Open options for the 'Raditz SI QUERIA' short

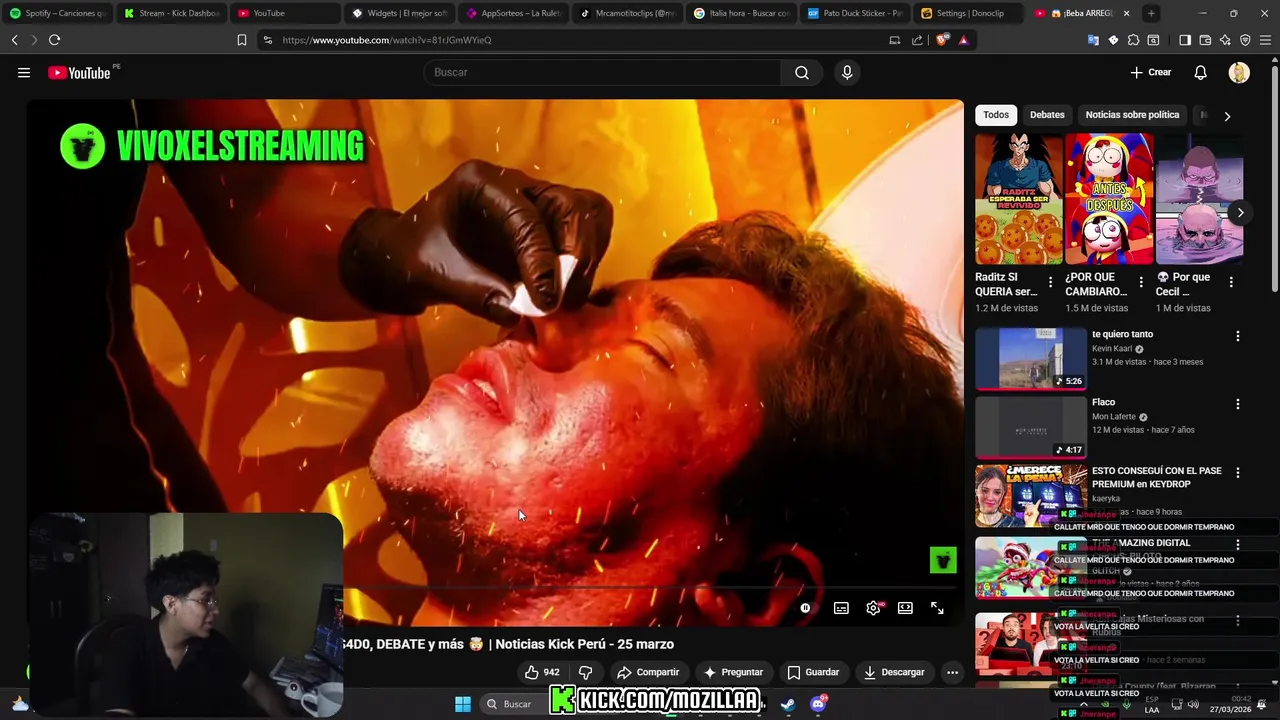[x=1050, y=283]
